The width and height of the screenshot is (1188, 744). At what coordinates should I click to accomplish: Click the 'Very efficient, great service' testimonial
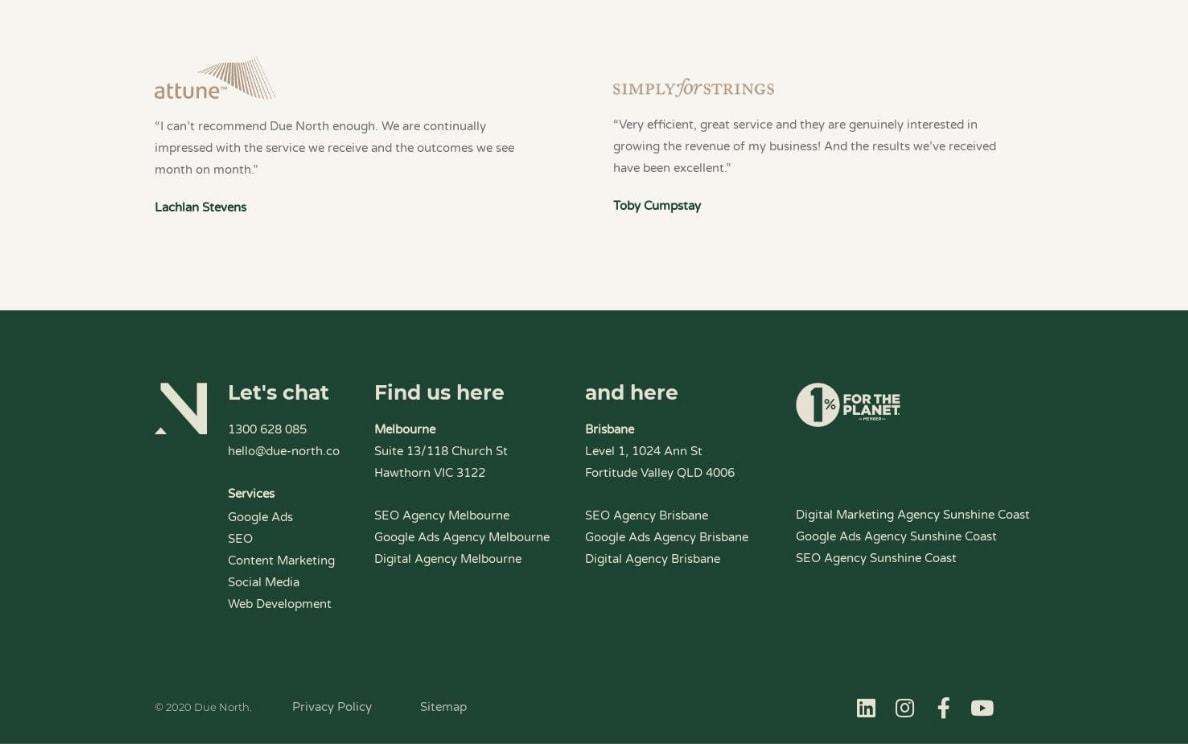tap(805, 146)
